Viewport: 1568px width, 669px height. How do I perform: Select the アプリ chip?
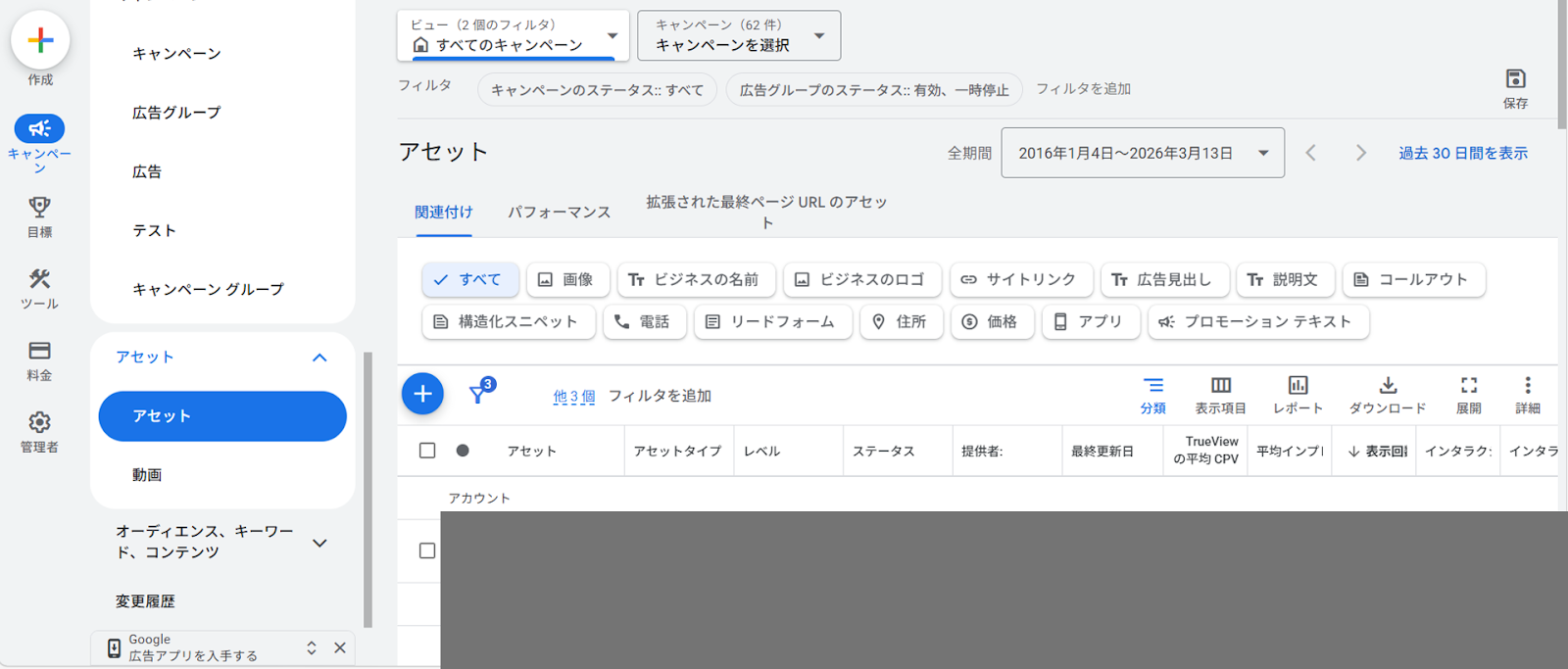click(1091, 321)
